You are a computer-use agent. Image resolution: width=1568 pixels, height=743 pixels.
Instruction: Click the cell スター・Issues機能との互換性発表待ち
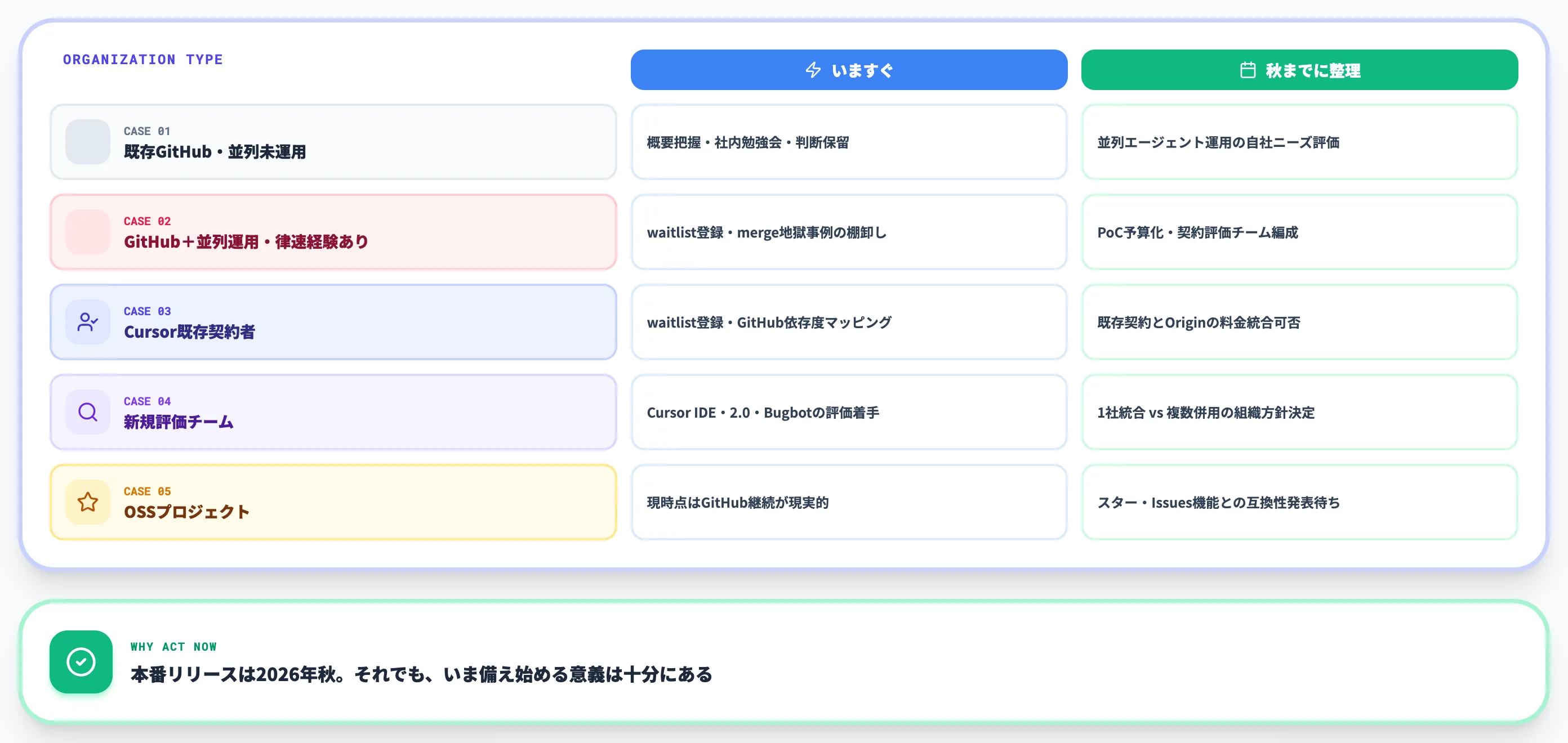point(1299,502)
